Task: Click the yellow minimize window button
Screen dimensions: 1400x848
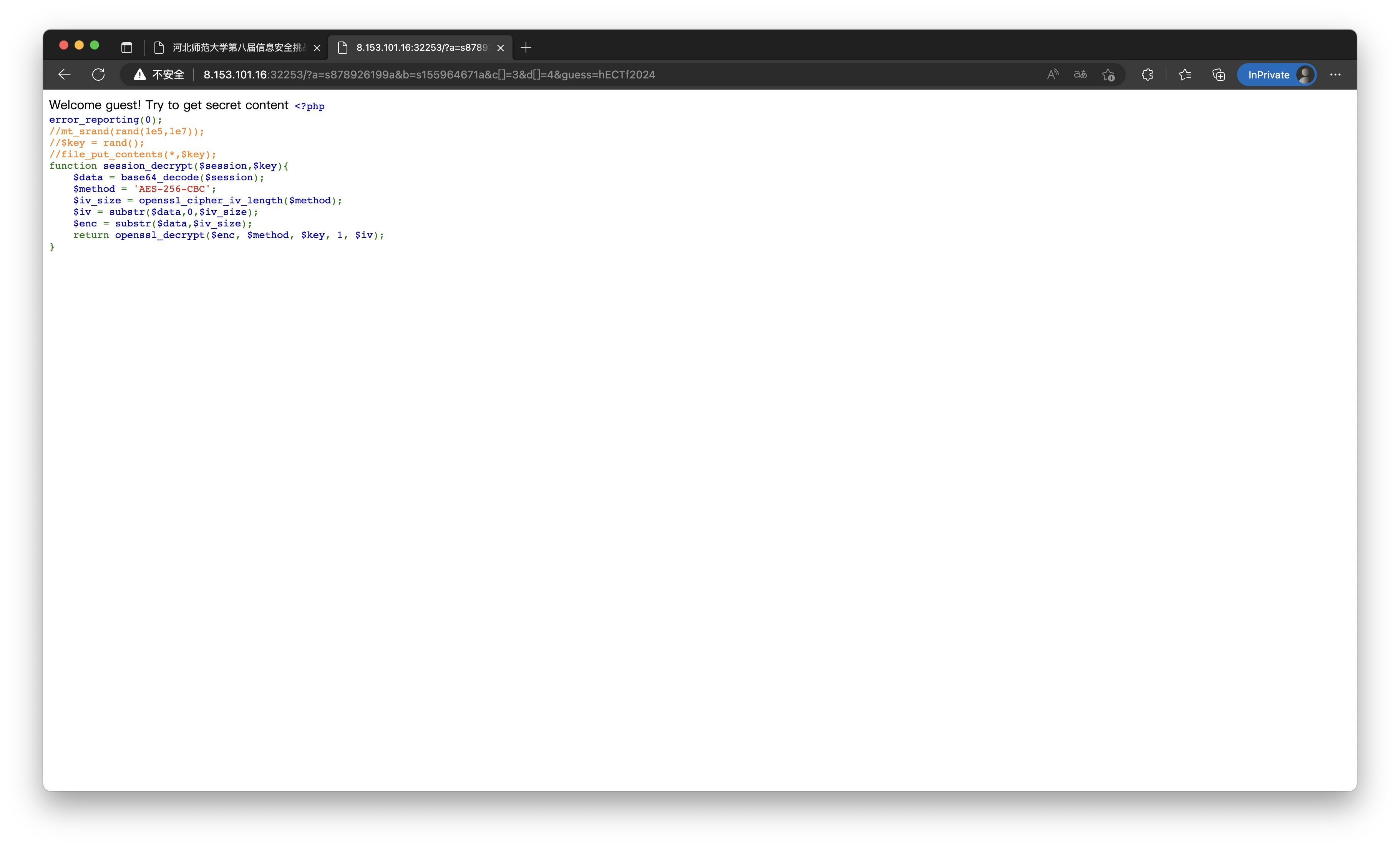Action: click(80, 45)
